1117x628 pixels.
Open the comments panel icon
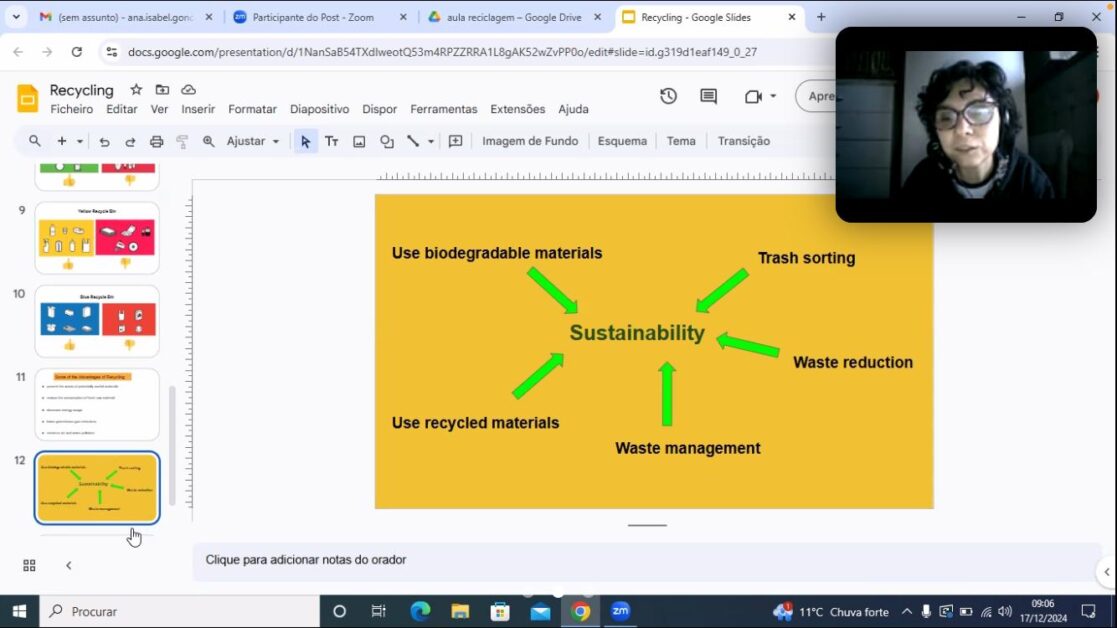pos(708,96)
